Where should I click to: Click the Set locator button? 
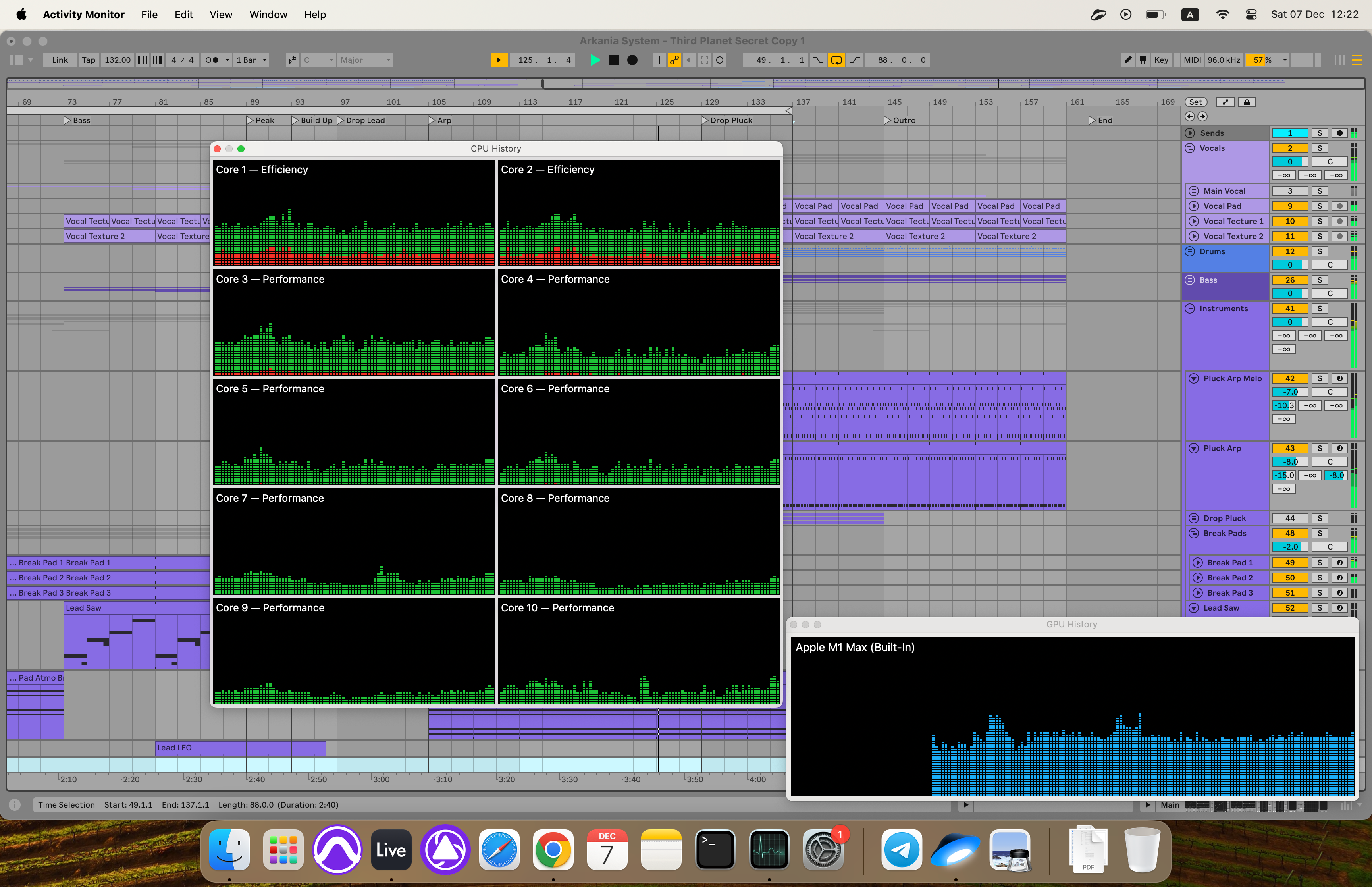tap(1195, 102)
